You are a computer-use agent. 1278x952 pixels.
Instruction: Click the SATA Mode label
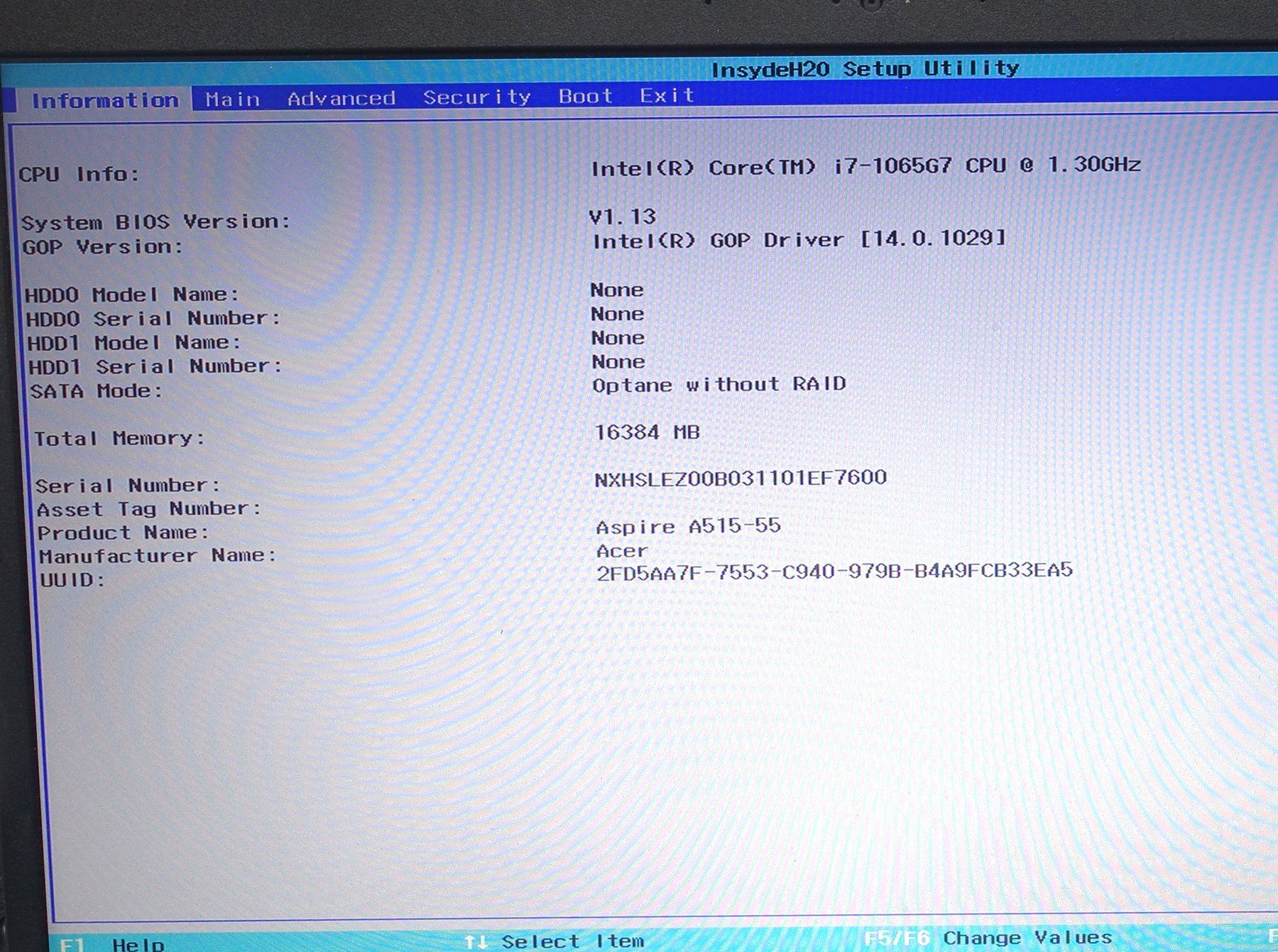click(x=96, y=391)
